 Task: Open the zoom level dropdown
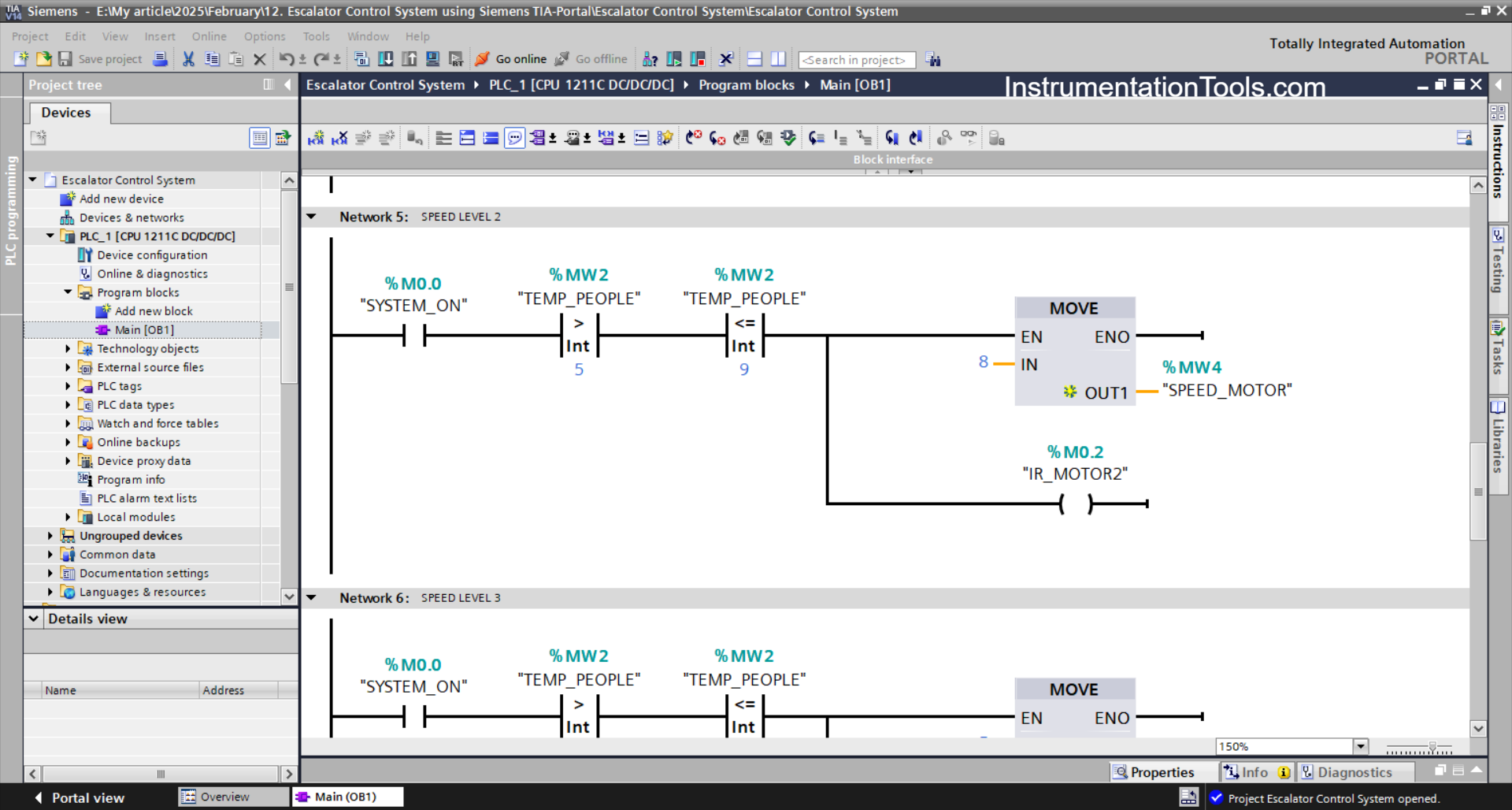(1360, 746)
